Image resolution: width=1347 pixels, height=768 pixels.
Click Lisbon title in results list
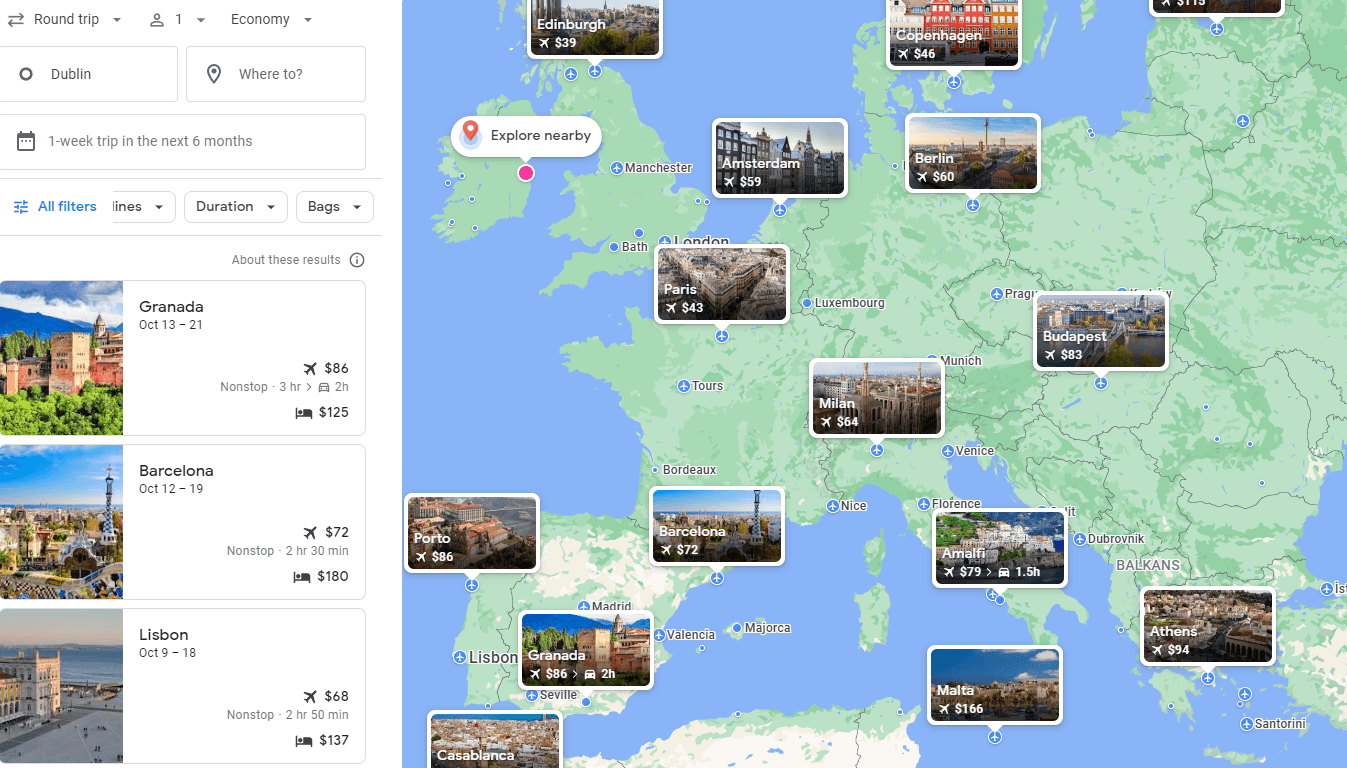click(164, 635)
